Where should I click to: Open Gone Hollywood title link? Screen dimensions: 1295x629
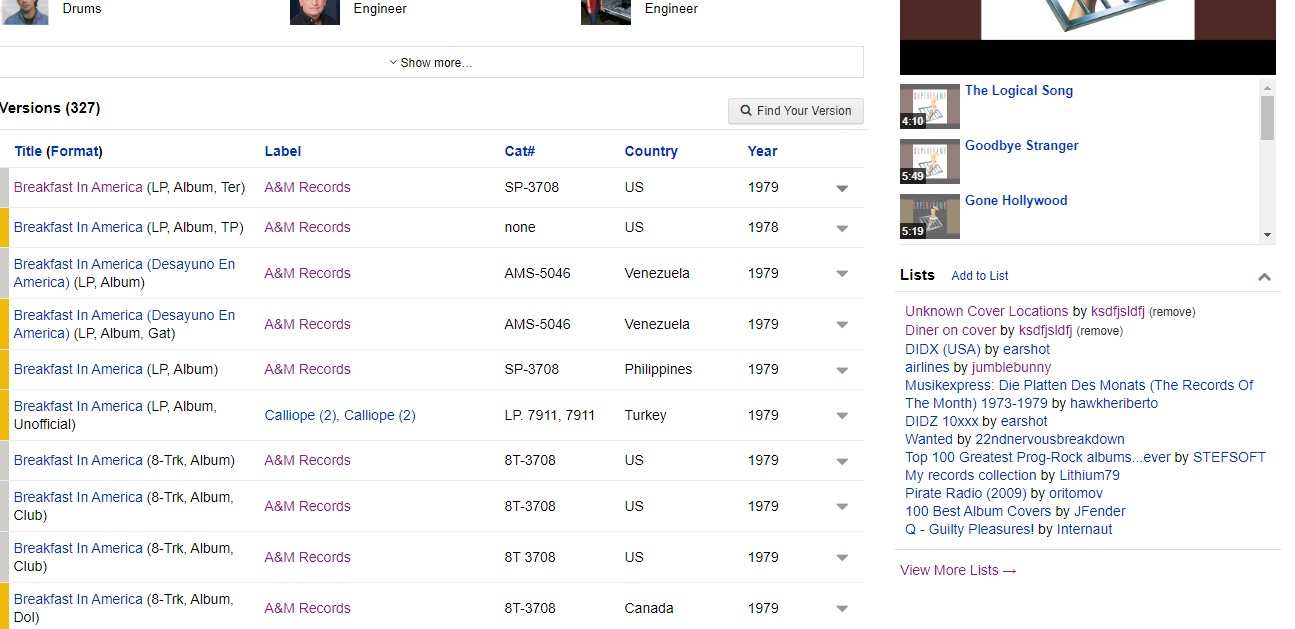click(x=1016, y=201)
